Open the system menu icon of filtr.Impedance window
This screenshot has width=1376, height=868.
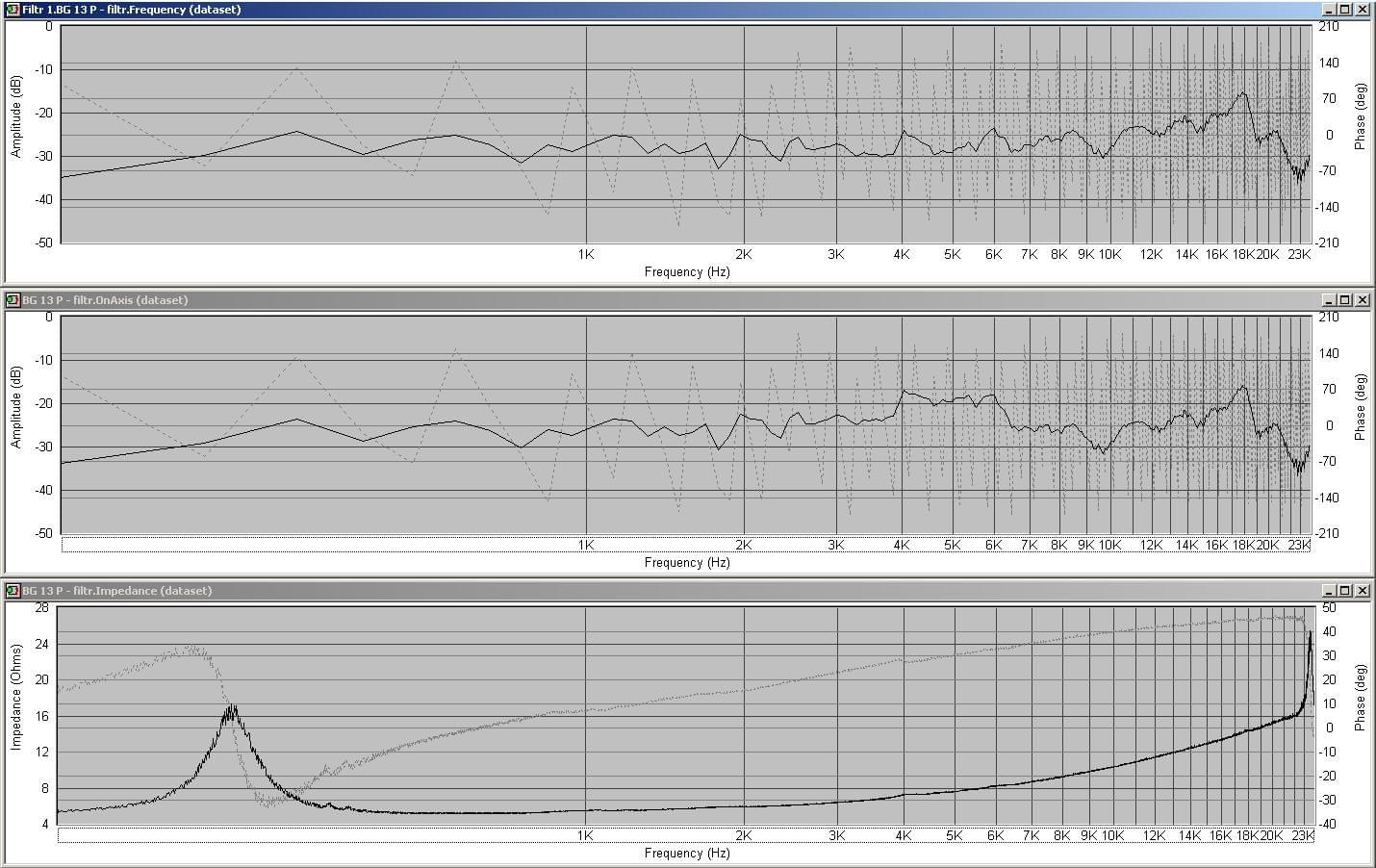click(x=13, y=591)
